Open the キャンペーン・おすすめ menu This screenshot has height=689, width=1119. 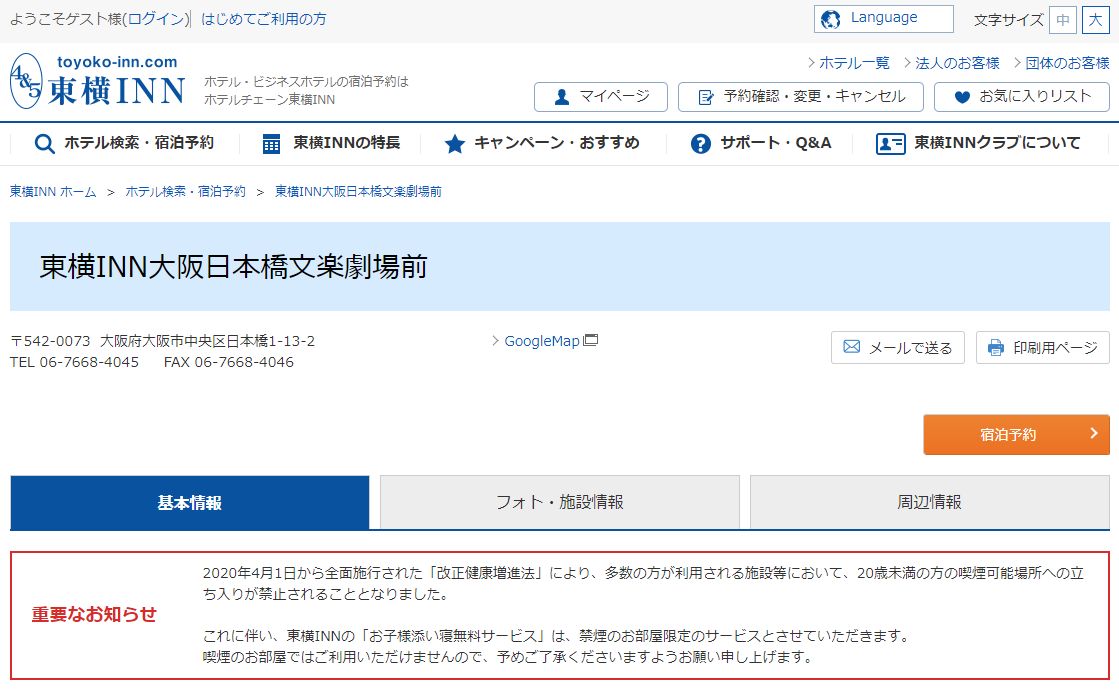[x=542, y=143]
